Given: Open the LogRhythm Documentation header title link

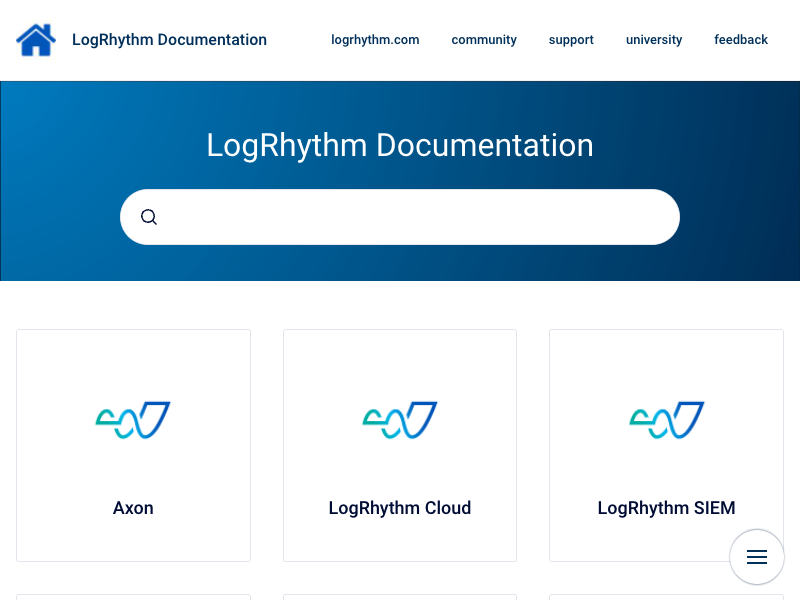Looking at the screenshot, I should tap(169, 40).
